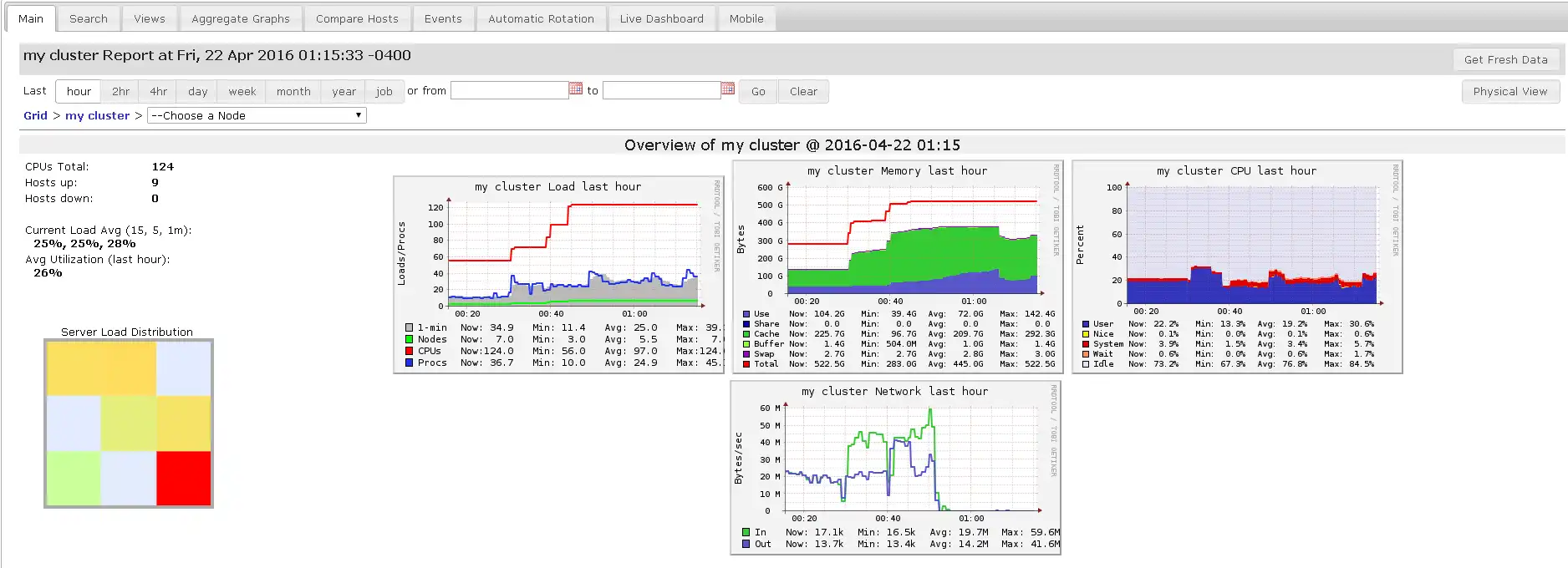Click the System legend entry in CPU graph
The width and height of the screenshot is (1568, 568).
point(1102,343)
